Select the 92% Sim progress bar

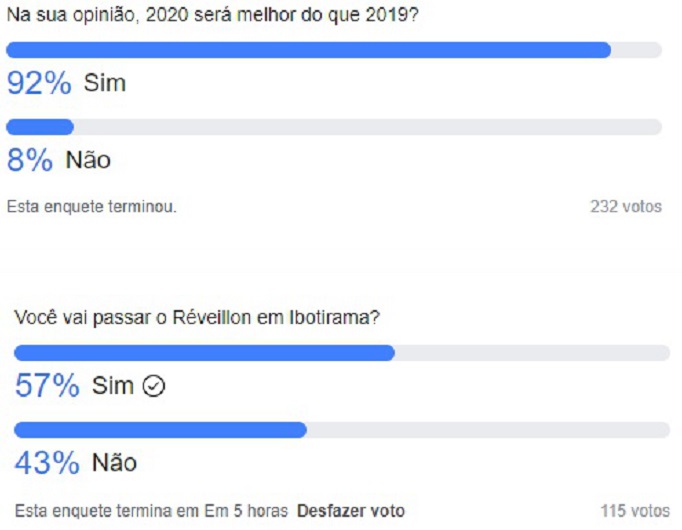334,50
